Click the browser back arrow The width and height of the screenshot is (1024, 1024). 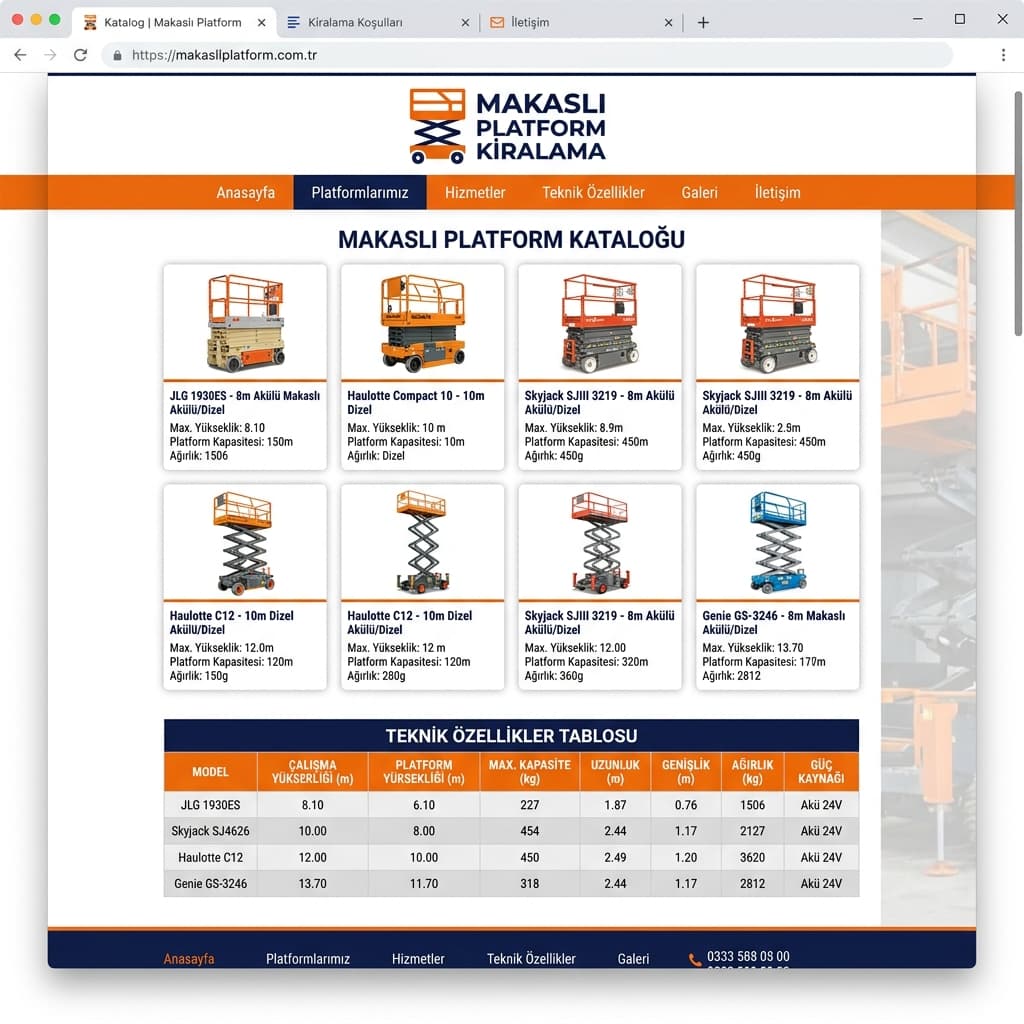20,55
